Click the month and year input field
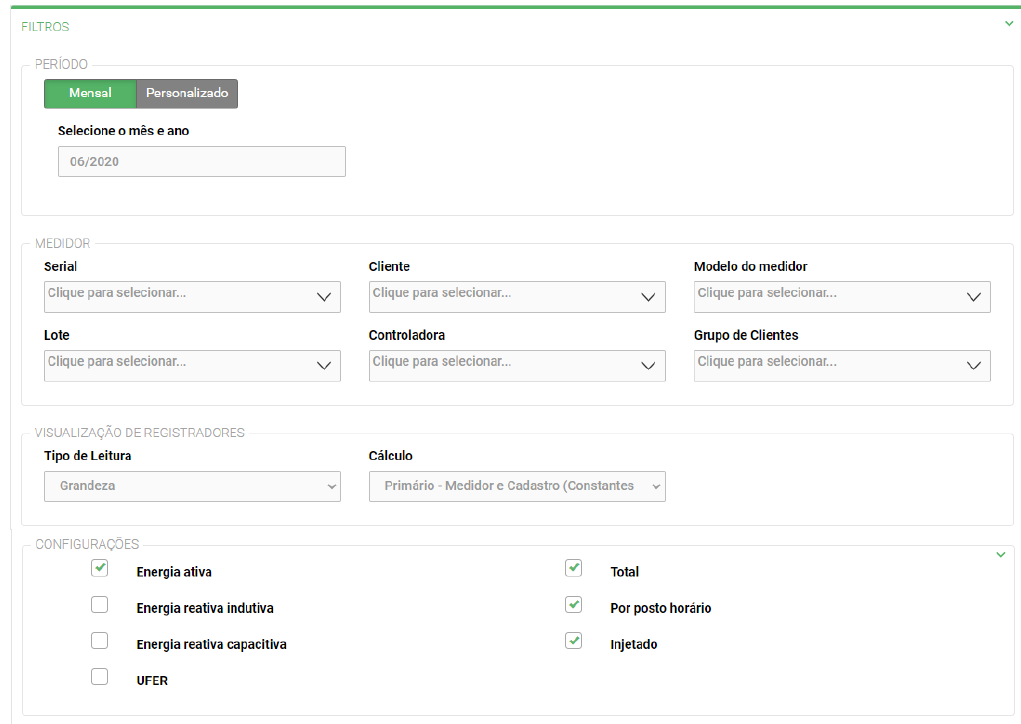The height and width of the screenshot is (724, 1021). point(201,161)
